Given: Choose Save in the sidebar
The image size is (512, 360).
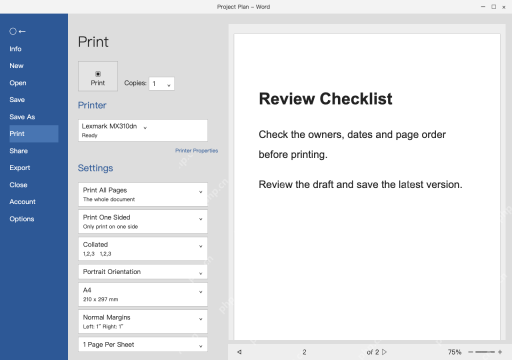Looking at the screenshot, I should (17, 100).
